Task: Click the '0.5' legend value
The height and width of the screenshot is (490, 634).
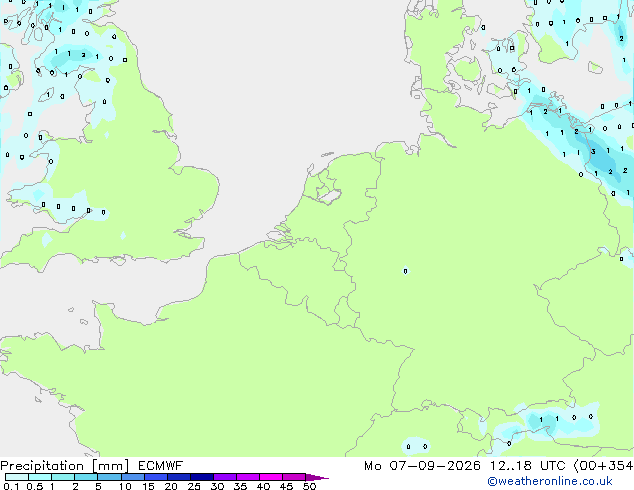Action: [35, 486]
